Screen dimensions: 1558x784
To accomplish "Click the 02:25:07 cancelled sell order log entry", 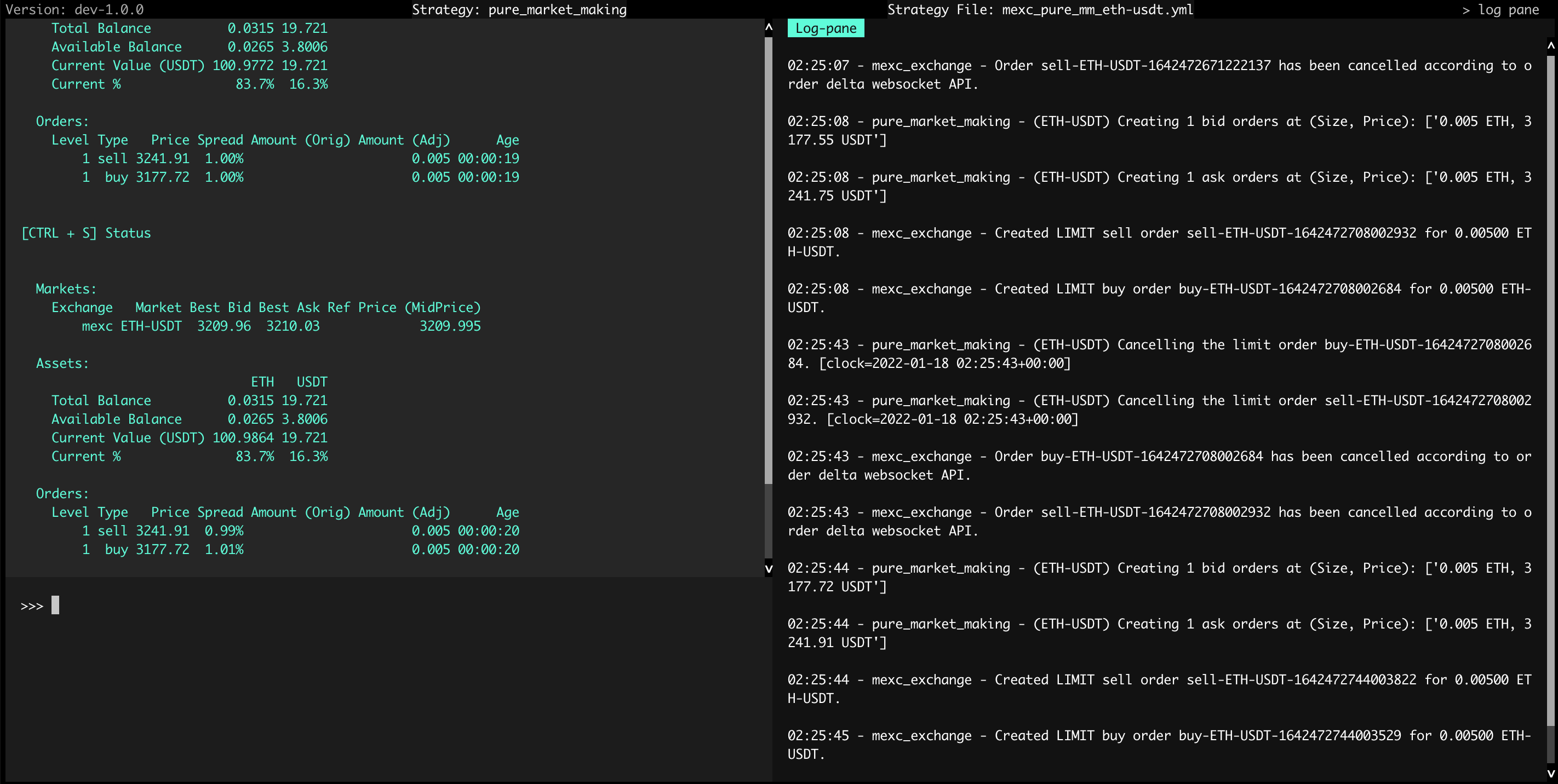I will [x=1159, y=75].
